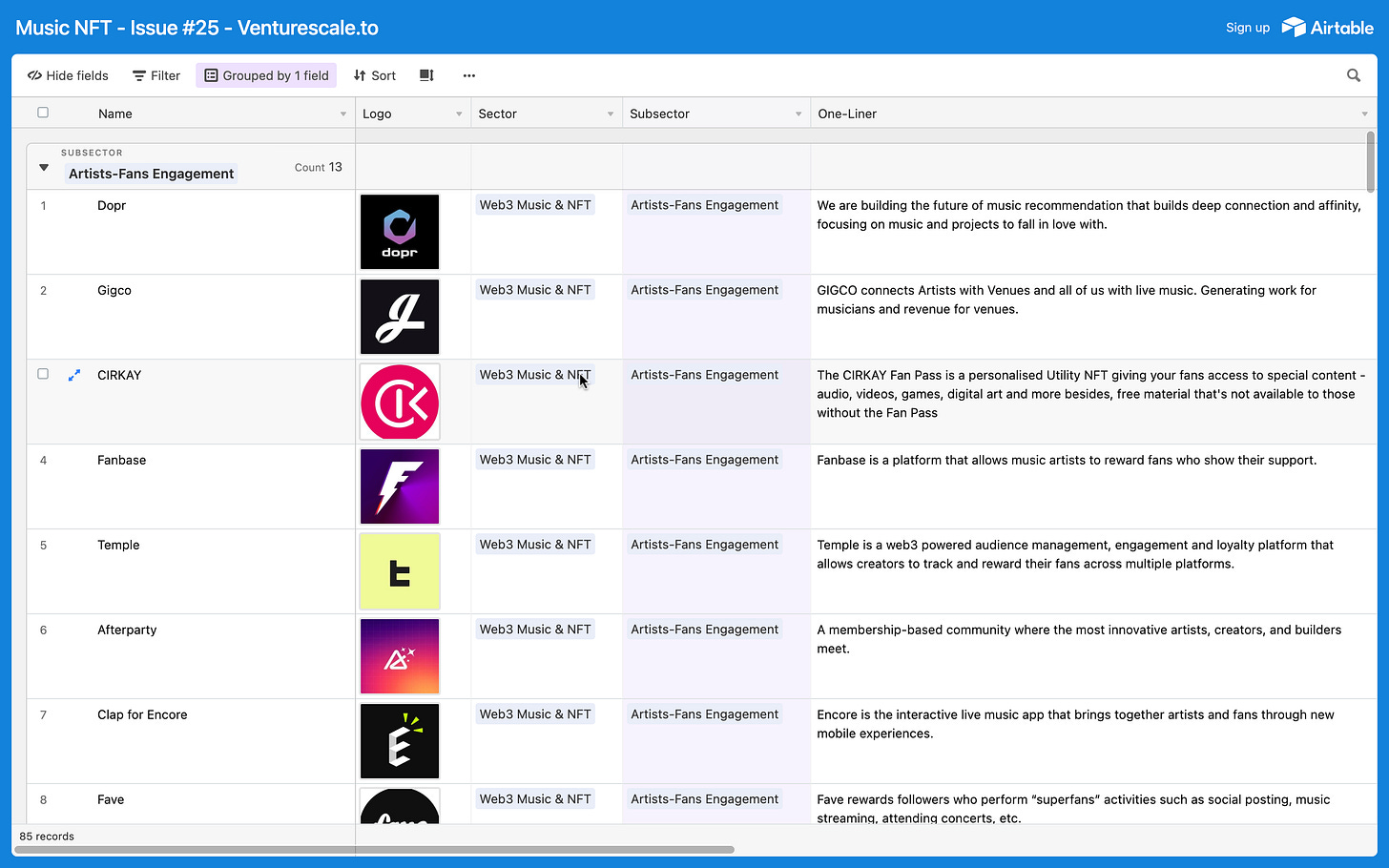Image resolution: width=1389 pixels, height=868 pixels.
Task: Click Artists-Fans Engagement tag in CIRKAY row
Action: point(705,375)
